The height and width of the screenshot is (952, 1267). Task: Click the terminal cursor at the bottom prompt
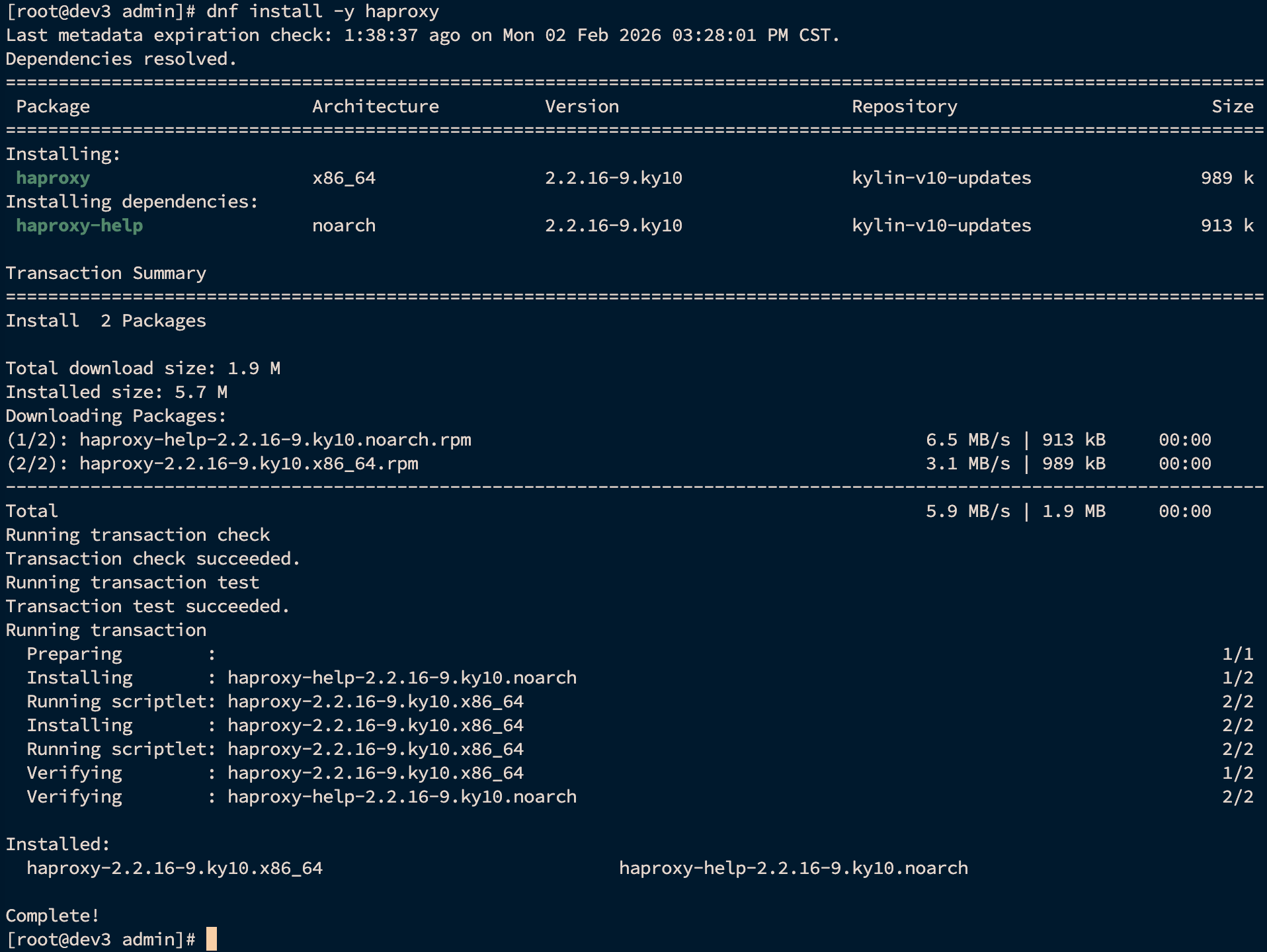pyautogui.click(x=211, y=939)
